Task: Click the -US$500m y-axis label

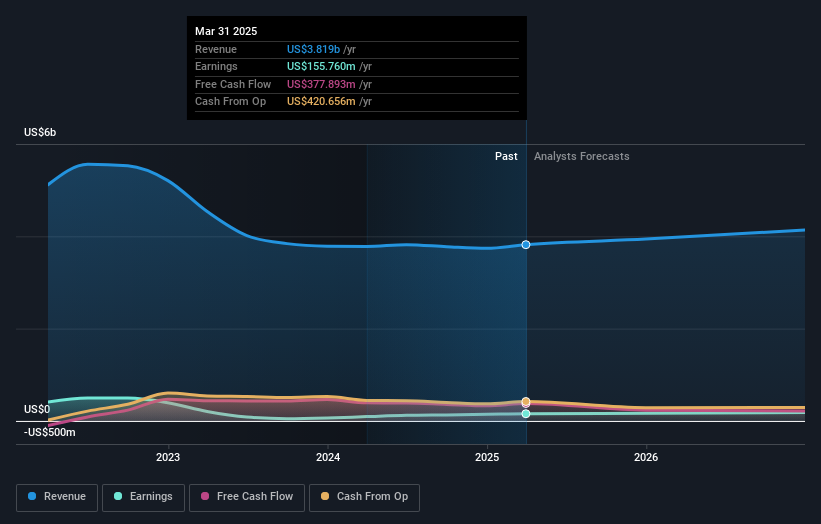Action: point(50,432)
